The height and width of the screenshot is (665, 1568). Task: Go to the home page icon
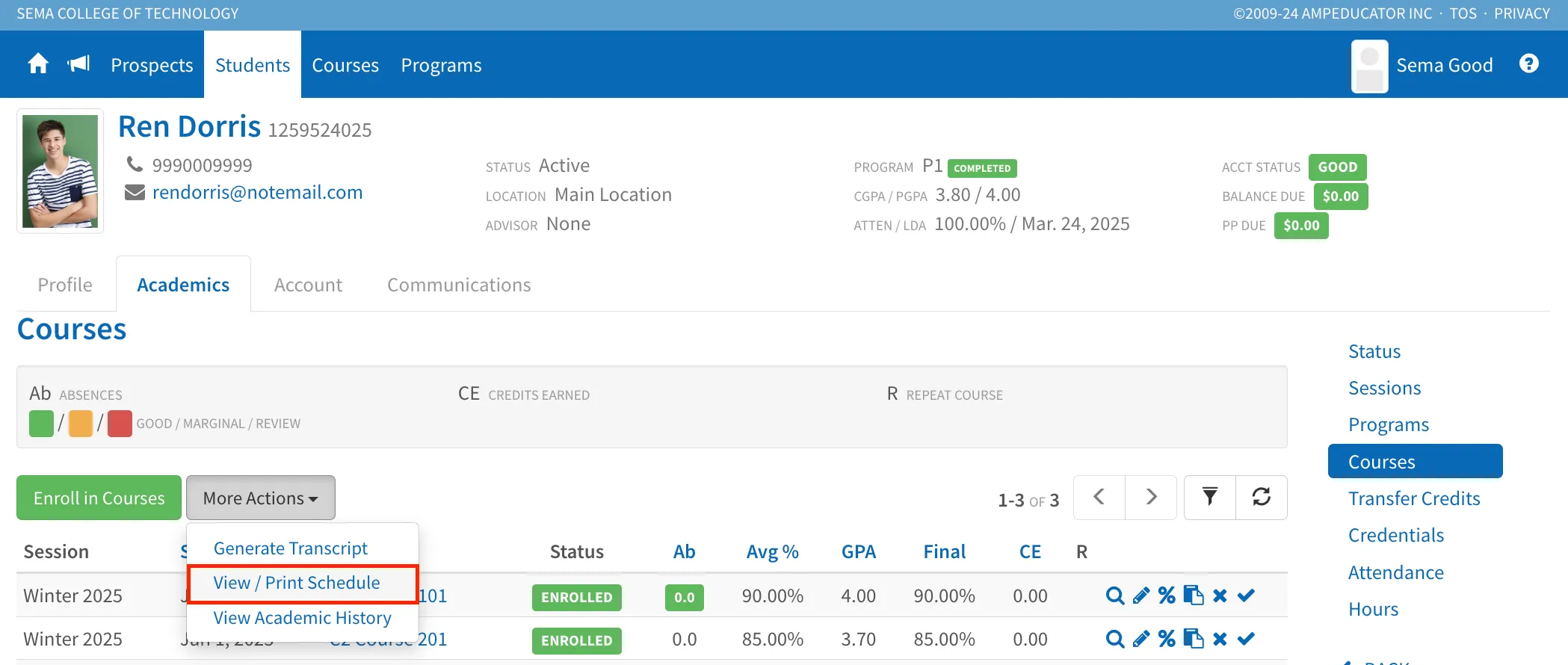38,64
